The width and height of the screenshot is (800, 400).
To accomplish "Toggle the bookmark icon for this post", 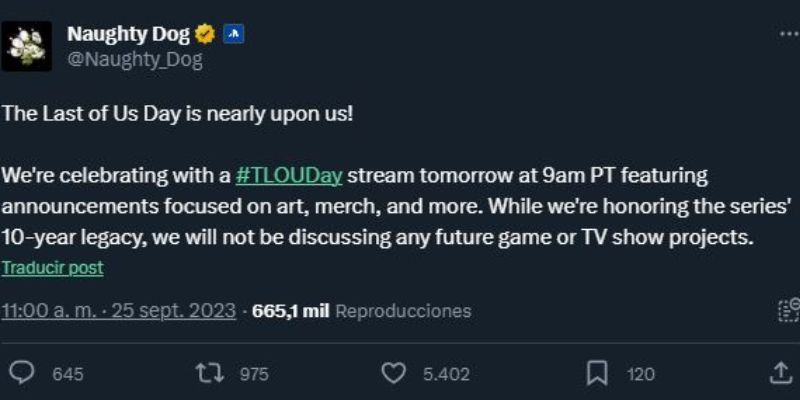I will click(597, 373).
